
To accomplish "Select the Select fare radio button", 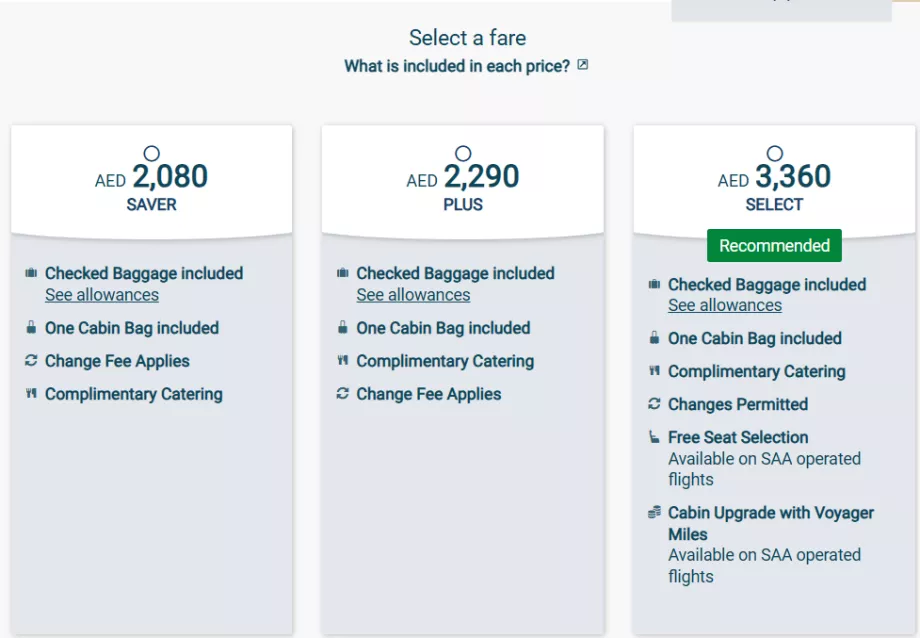I will coord(774,153).
